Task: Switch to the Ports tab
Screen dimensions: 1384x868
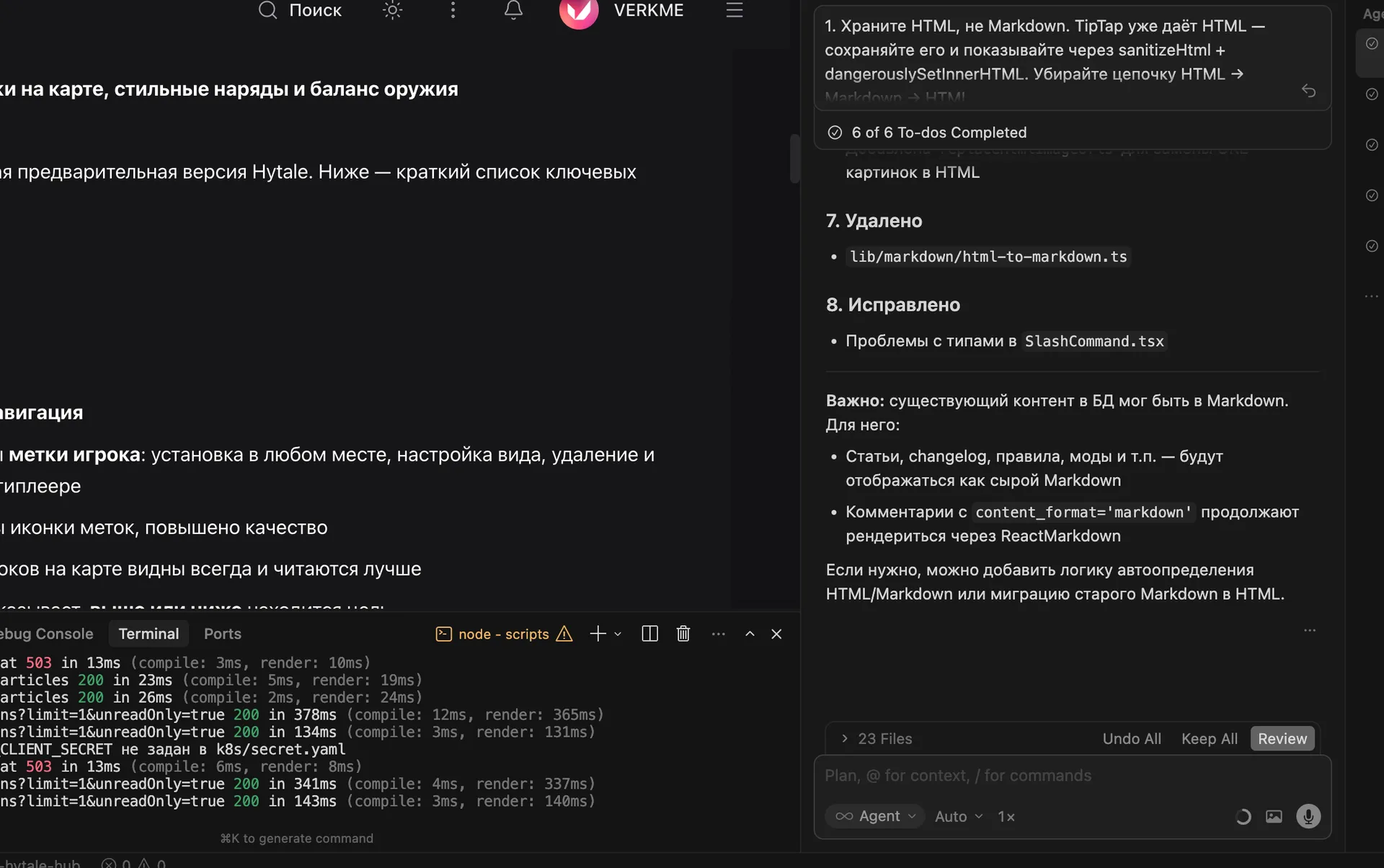Action: (222, 634)
